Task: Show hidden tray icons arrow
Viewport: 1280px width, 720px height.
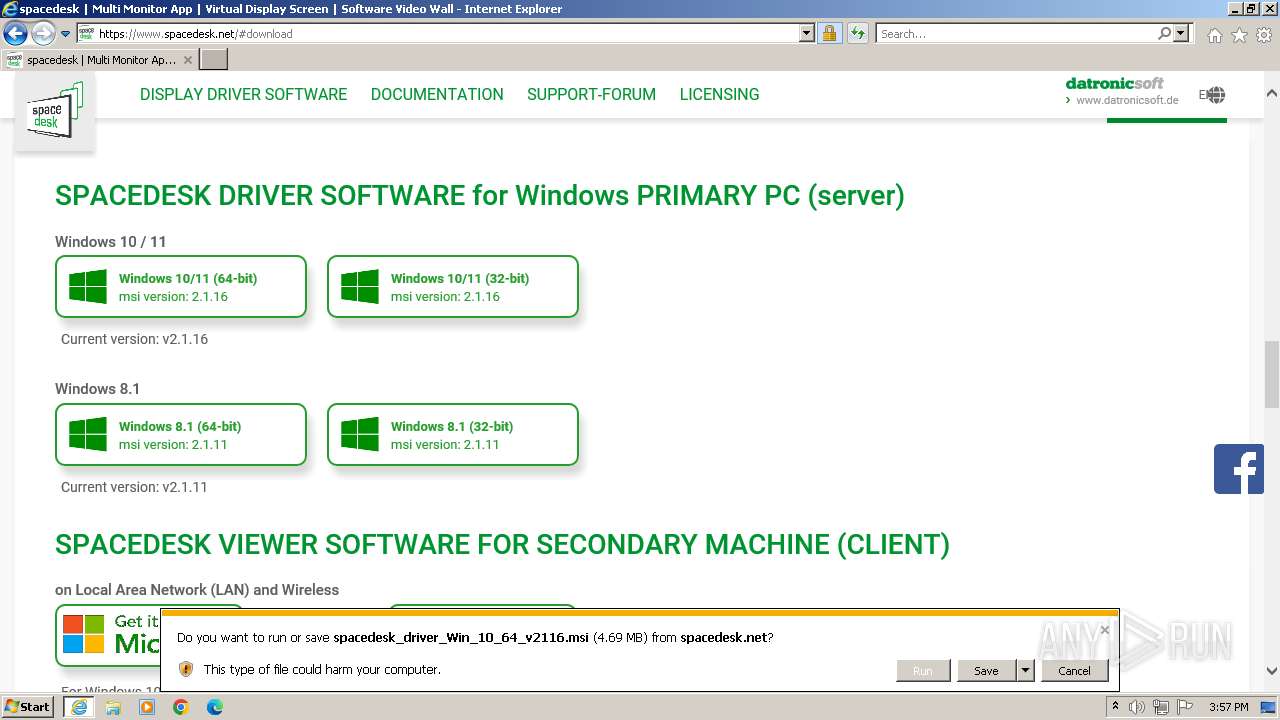Action: (1118, 707)
